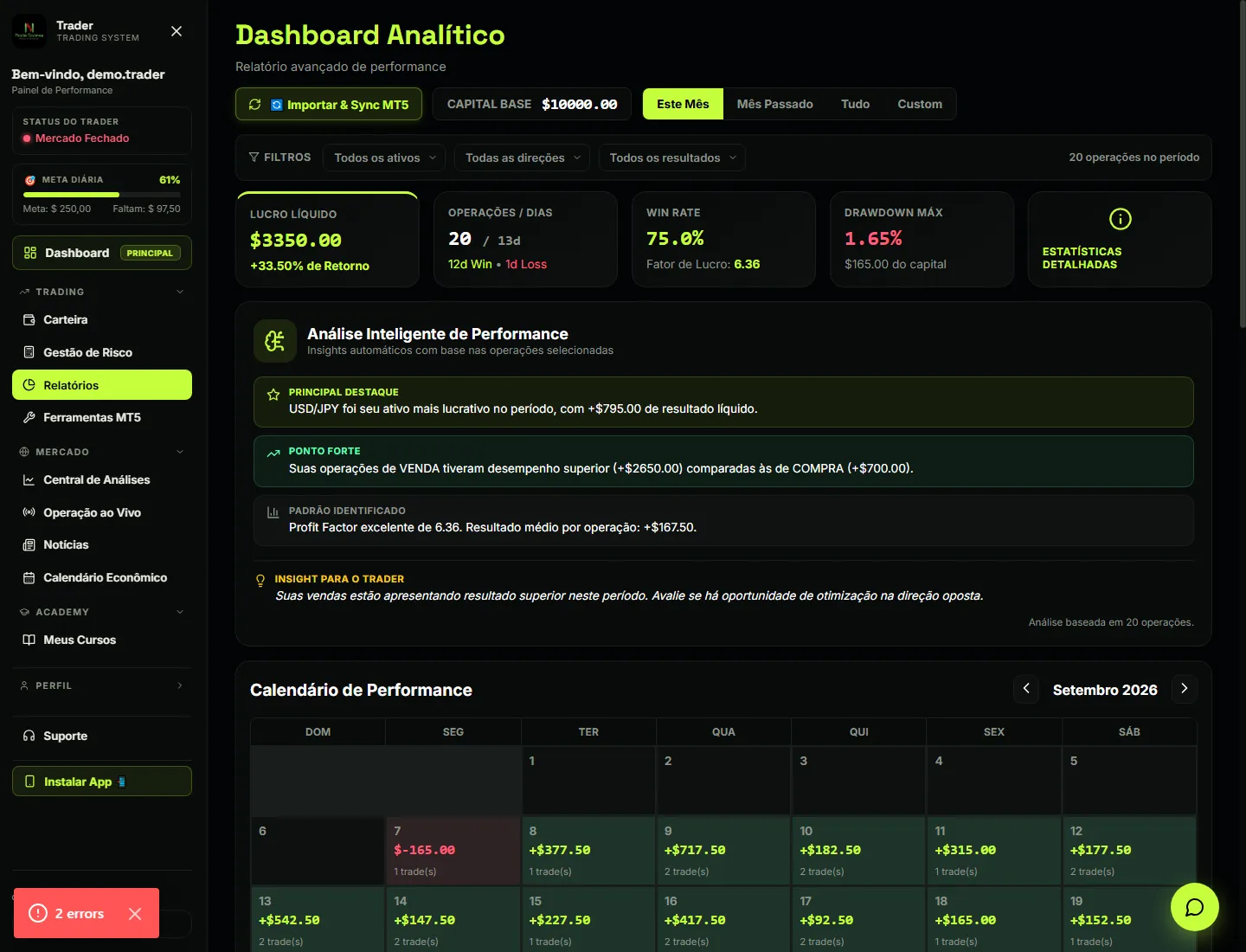Click the 20 operações no período text
Viewport: 1246px width, 952px height.
pyautogui.click(x=1134, y=158)
